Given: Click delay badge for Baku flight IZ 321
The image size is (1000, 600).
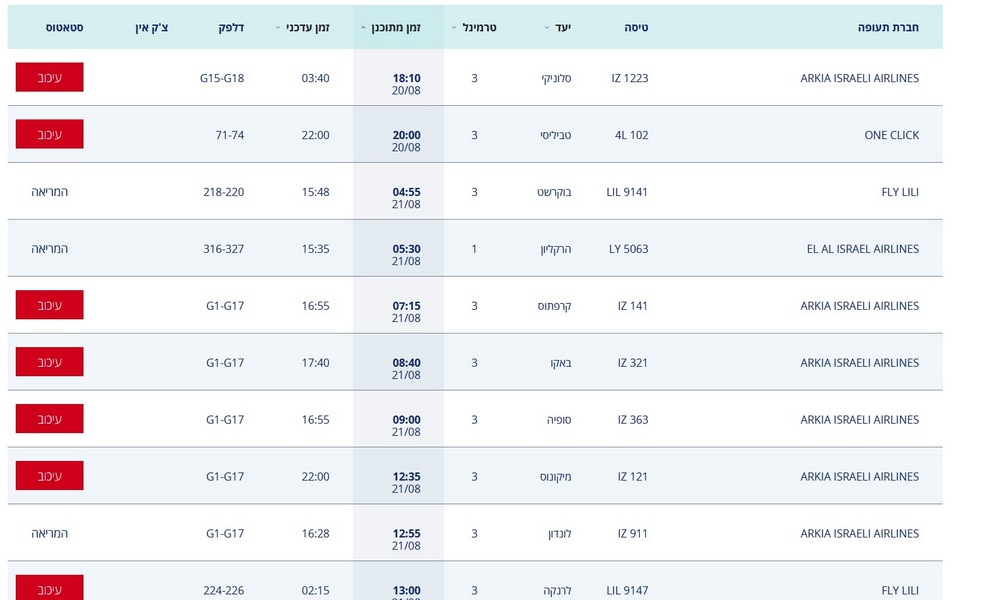Looking at the screenshot, I should coord(50,362).
